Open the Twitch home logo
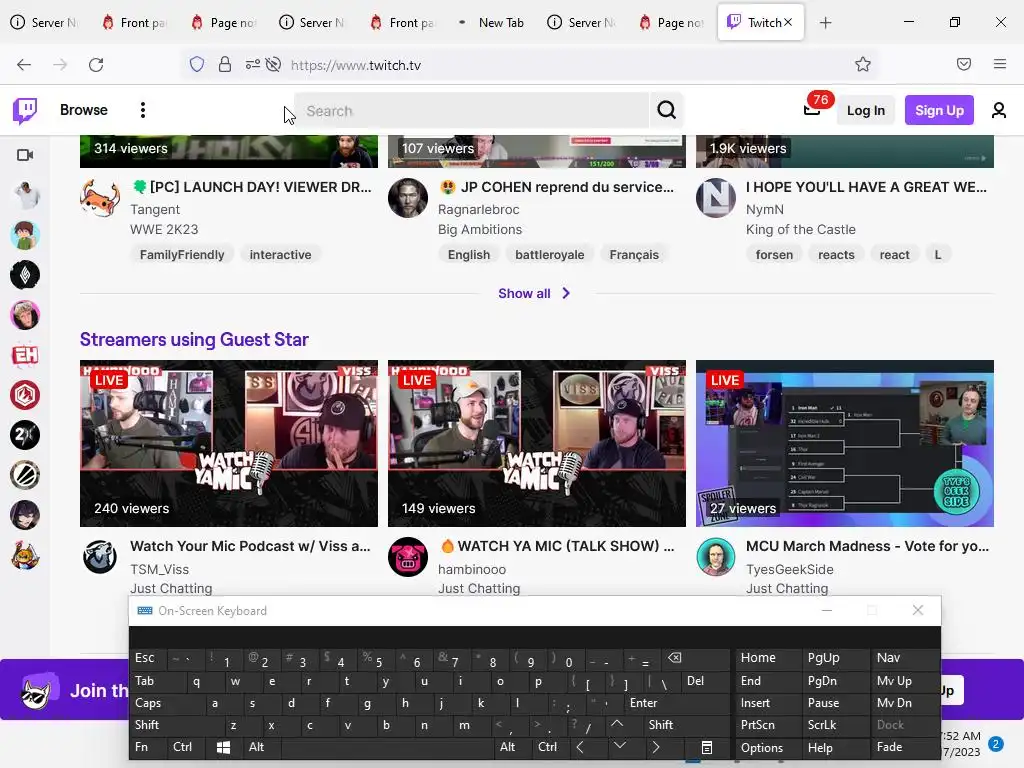This screenshot has height=768, width=1024. point(25,110)
